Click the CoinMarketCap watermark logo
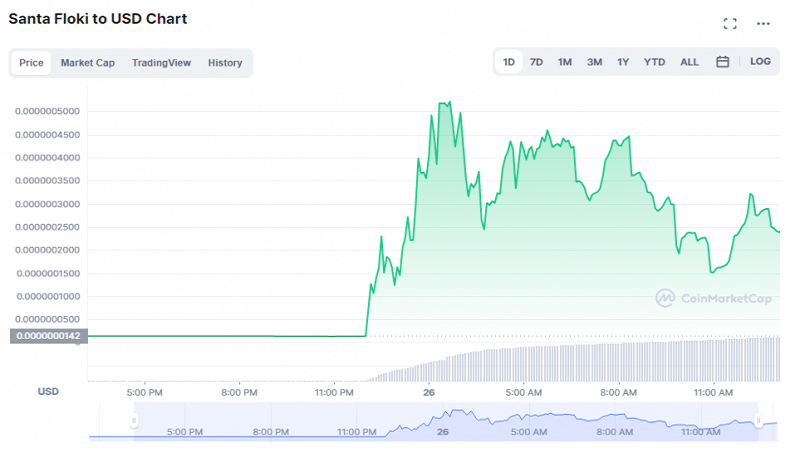Viewport: 800px width, 450px height. 713,298
